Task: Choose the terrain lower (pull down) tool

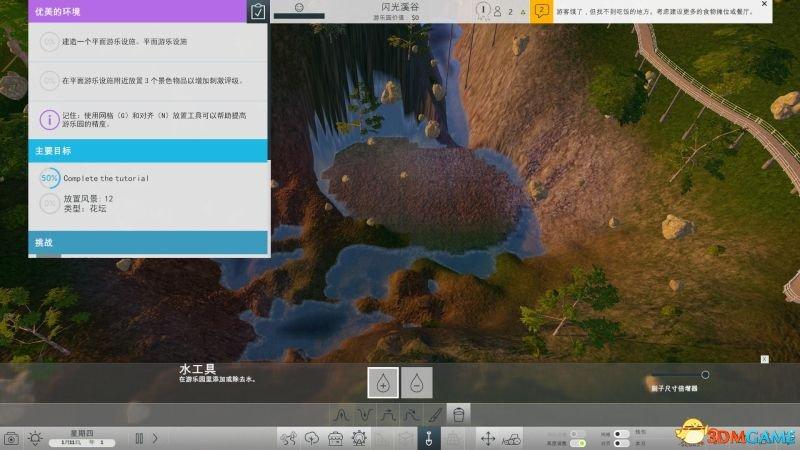Action: (x=364, y=415)
